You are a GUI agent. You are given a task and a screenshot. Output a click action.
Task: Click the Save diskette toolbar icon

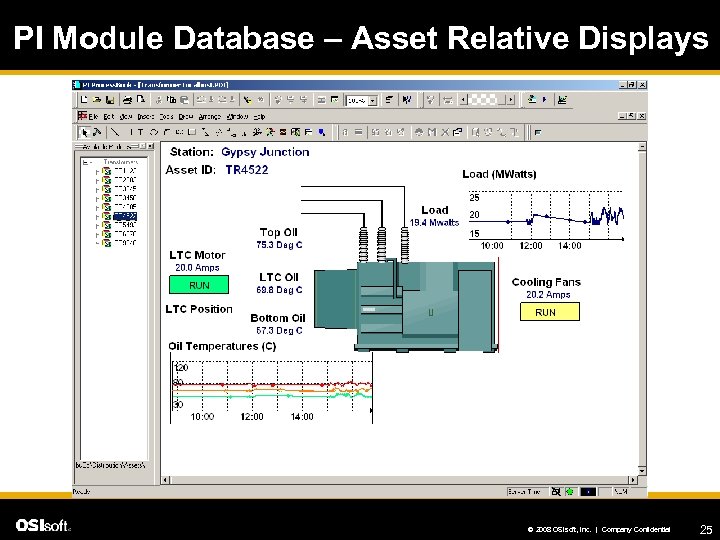(x=110, y=100)
